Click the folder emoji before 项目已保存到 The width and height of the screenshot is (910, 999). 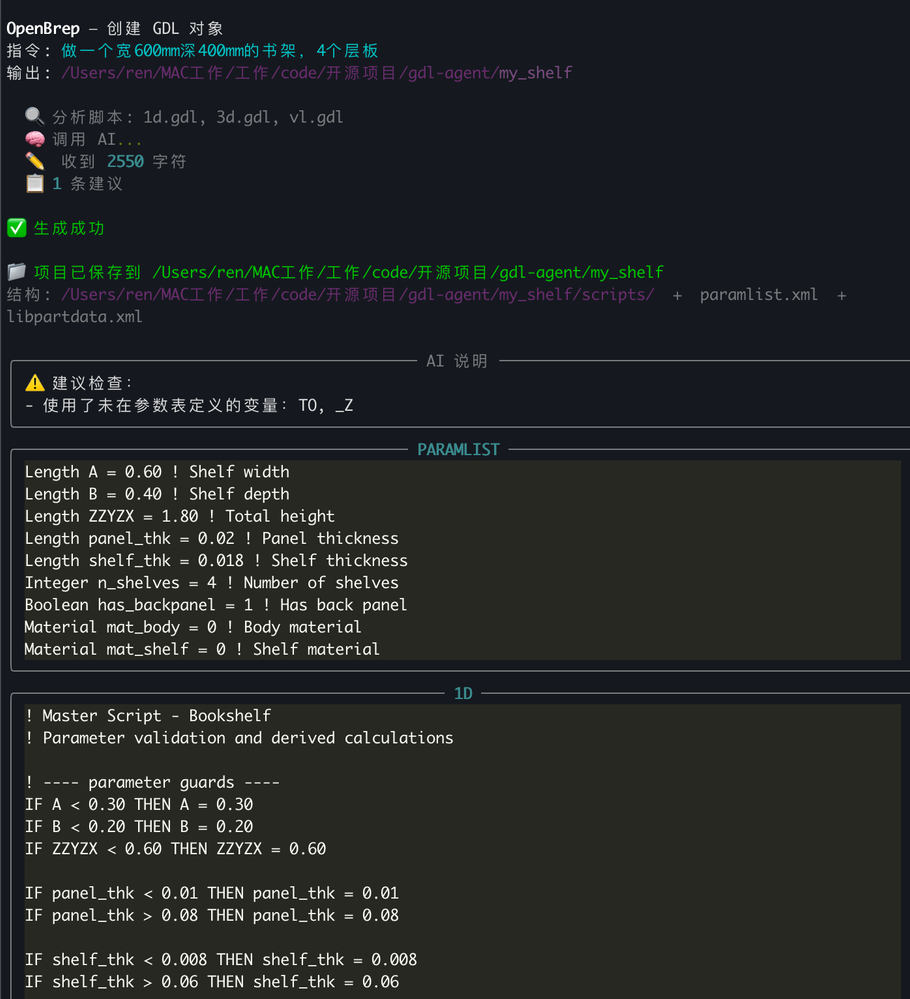pos(17,272)
